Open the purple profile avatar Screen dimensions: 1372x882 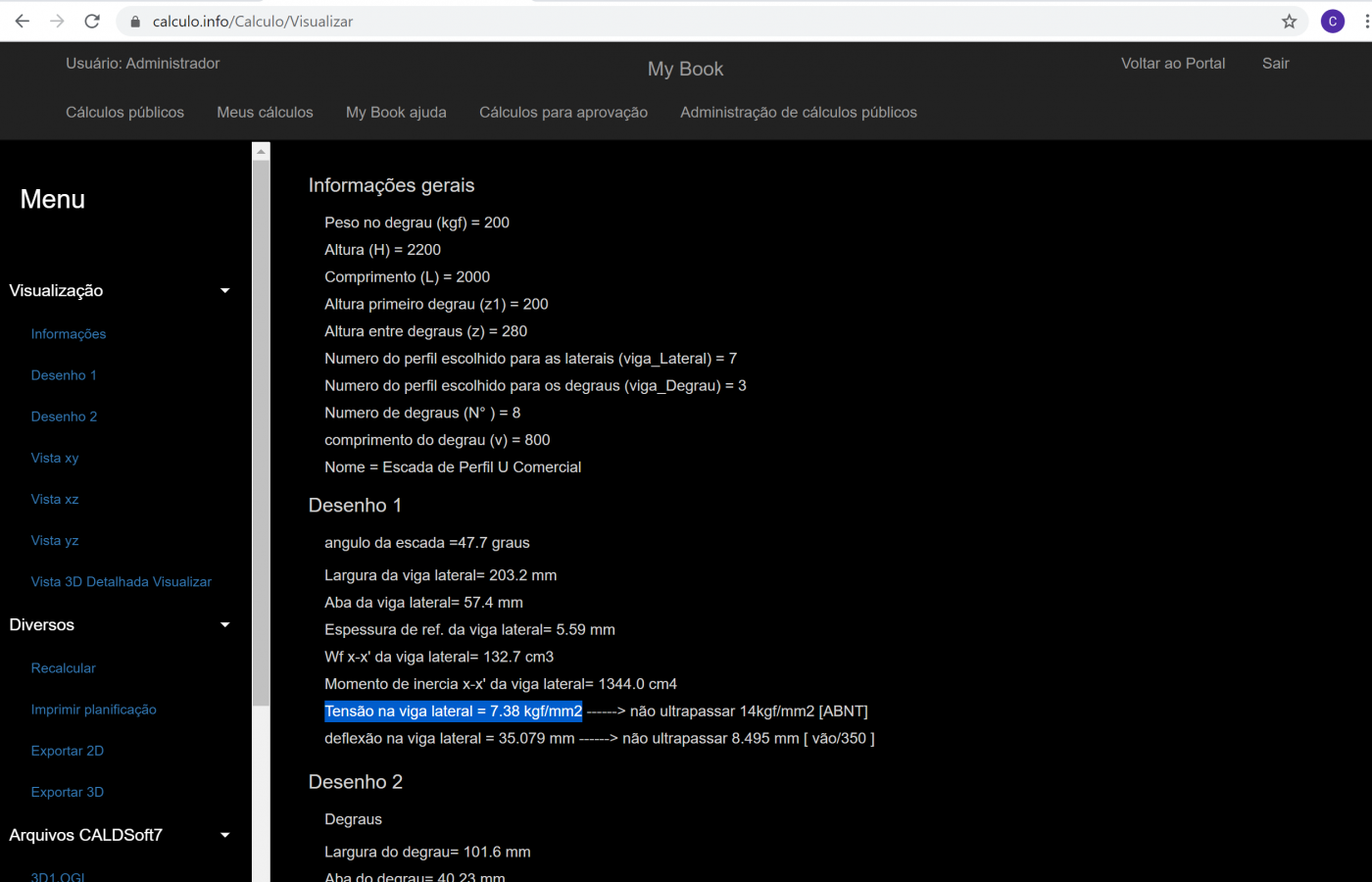(x=1332, y=21)
